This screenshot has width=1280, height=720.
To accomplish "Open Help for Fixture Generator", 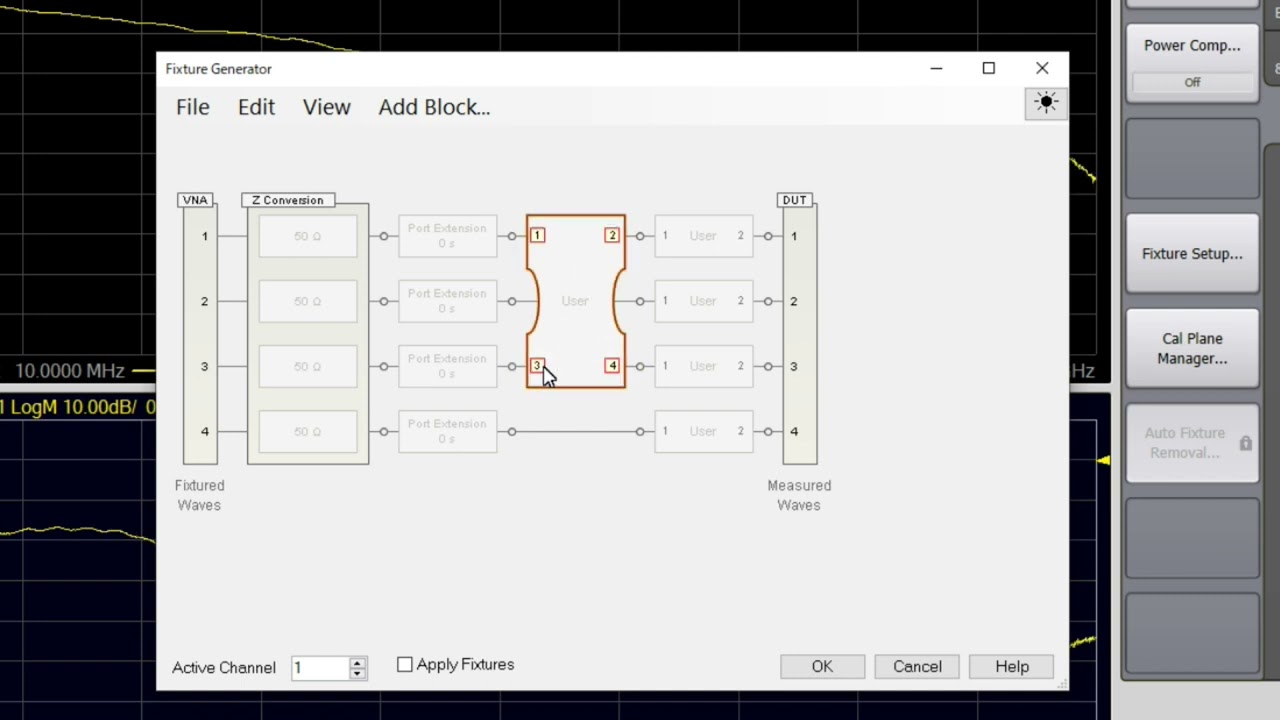I will pyautogui.click(x=1012, y=667).
